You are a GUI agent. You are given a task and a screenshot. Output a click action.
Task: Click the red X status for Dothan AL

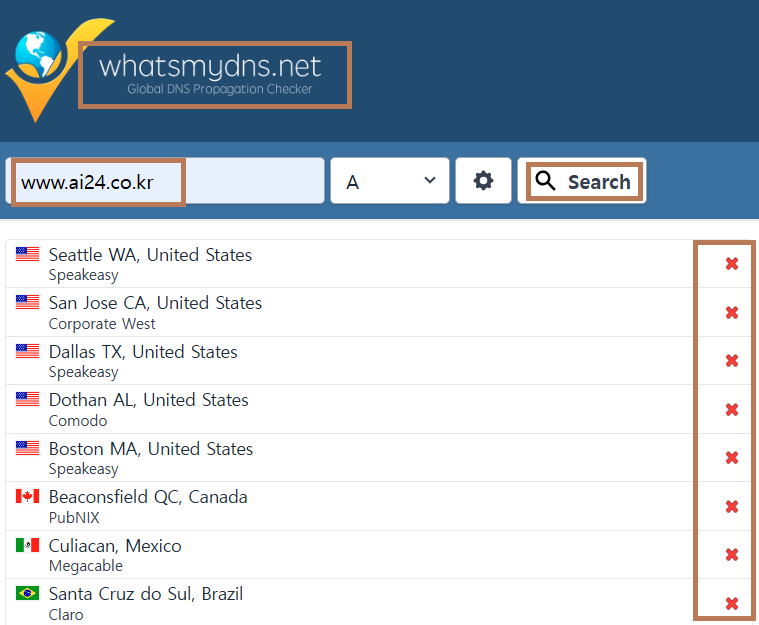pos(731,410)
